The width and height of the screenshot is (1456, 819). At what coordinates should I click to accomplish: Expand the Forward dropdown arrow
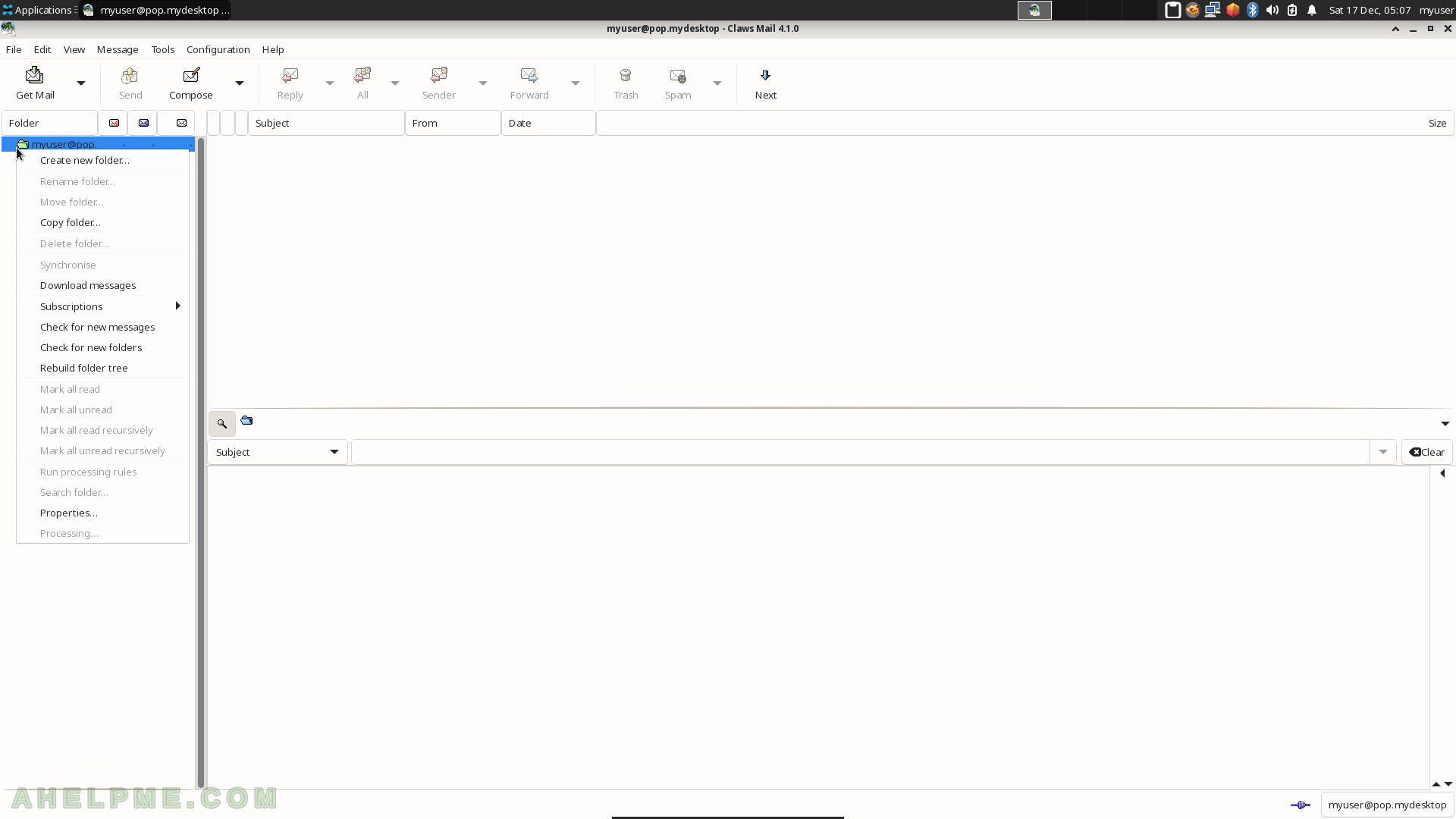click(575, 83)
